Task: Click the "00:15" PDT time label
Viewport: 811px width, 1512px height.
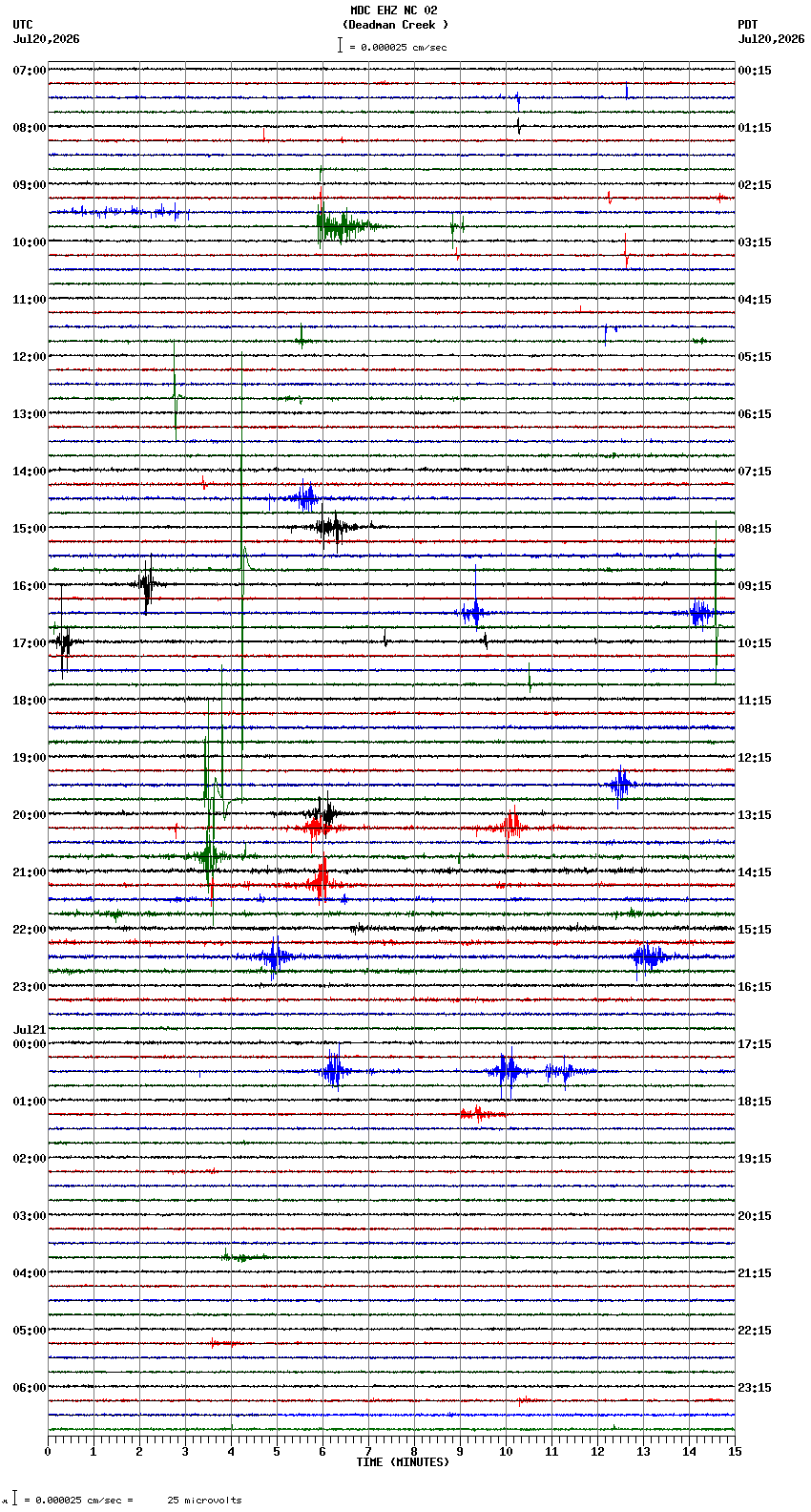Action: (755, 71)
